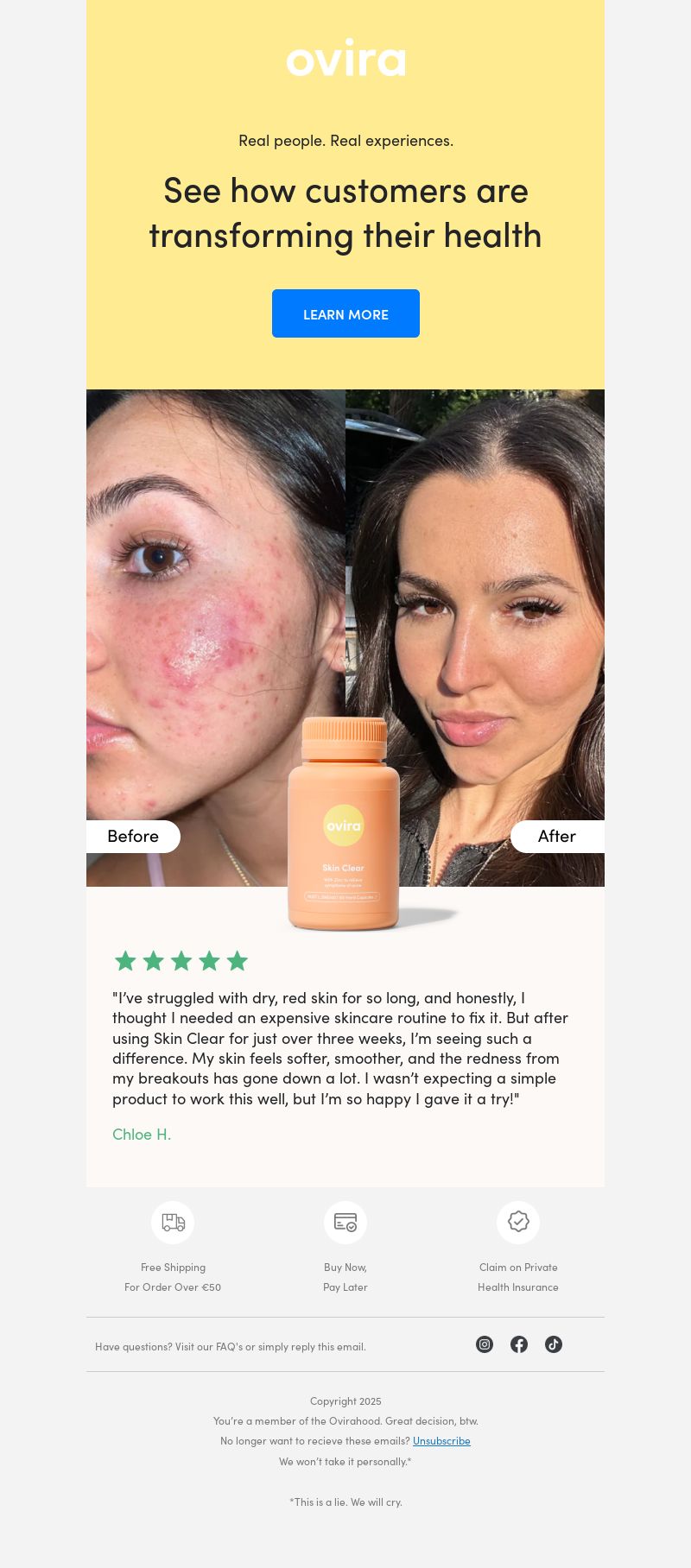The width and height of the screenshot is (691, 1568).
Task: Click the Instagram icon in footer
Action: 485,1344
